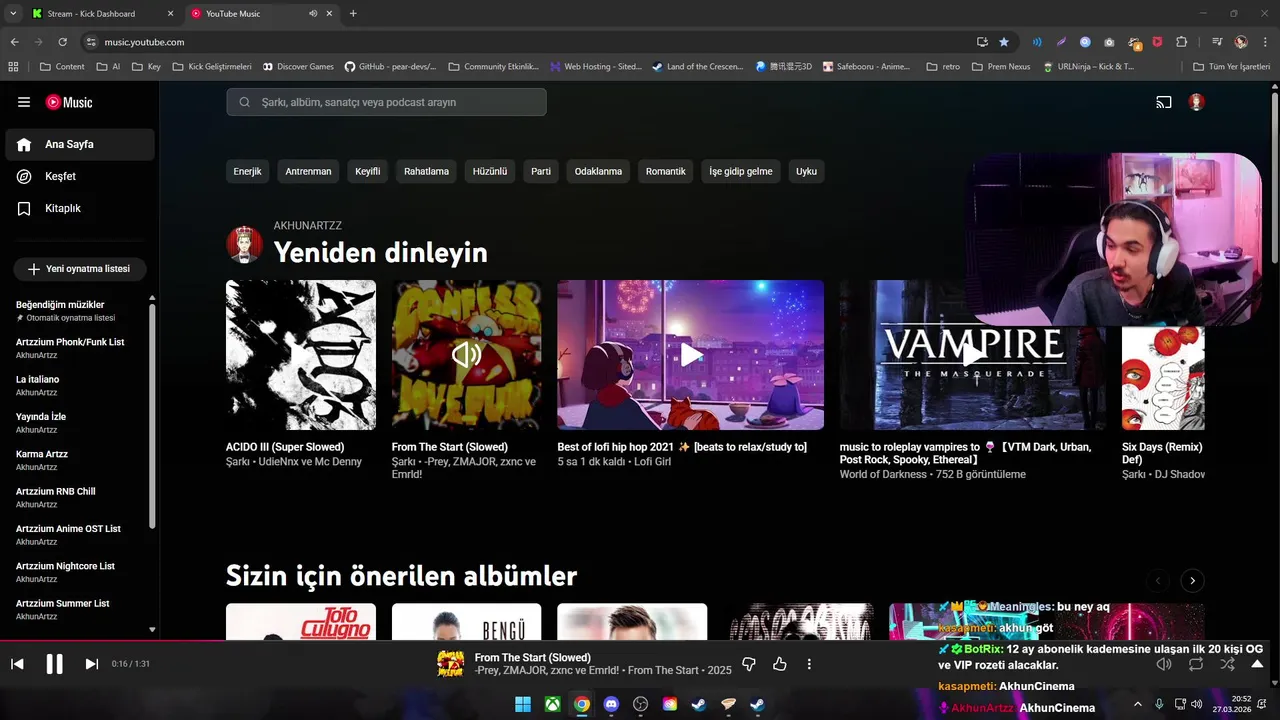Screen dimensions: 1280x720
Task: Play the Vampire The Masquerade video
Action: coord(973,355)
